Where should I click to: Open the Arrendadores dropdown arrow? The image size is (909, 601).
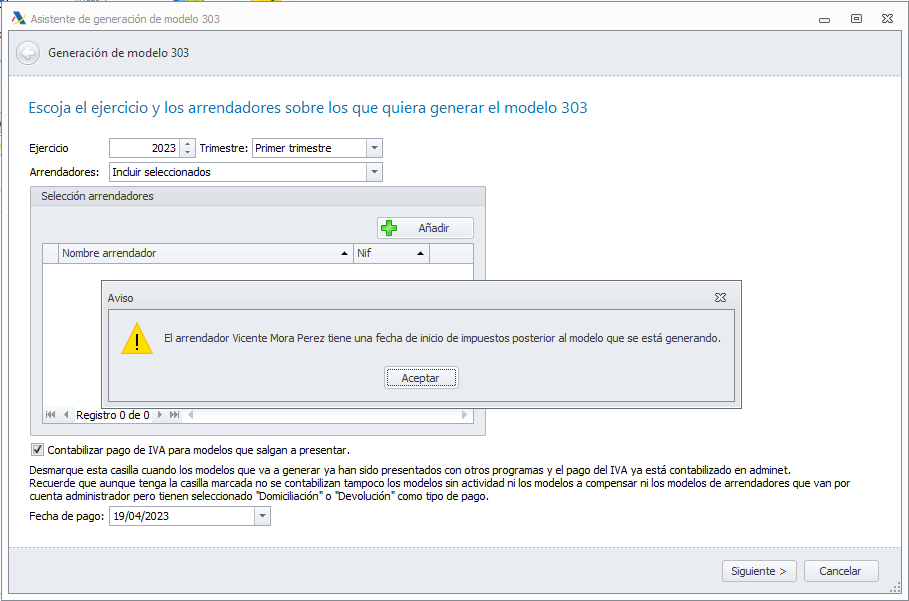(374, 172)
